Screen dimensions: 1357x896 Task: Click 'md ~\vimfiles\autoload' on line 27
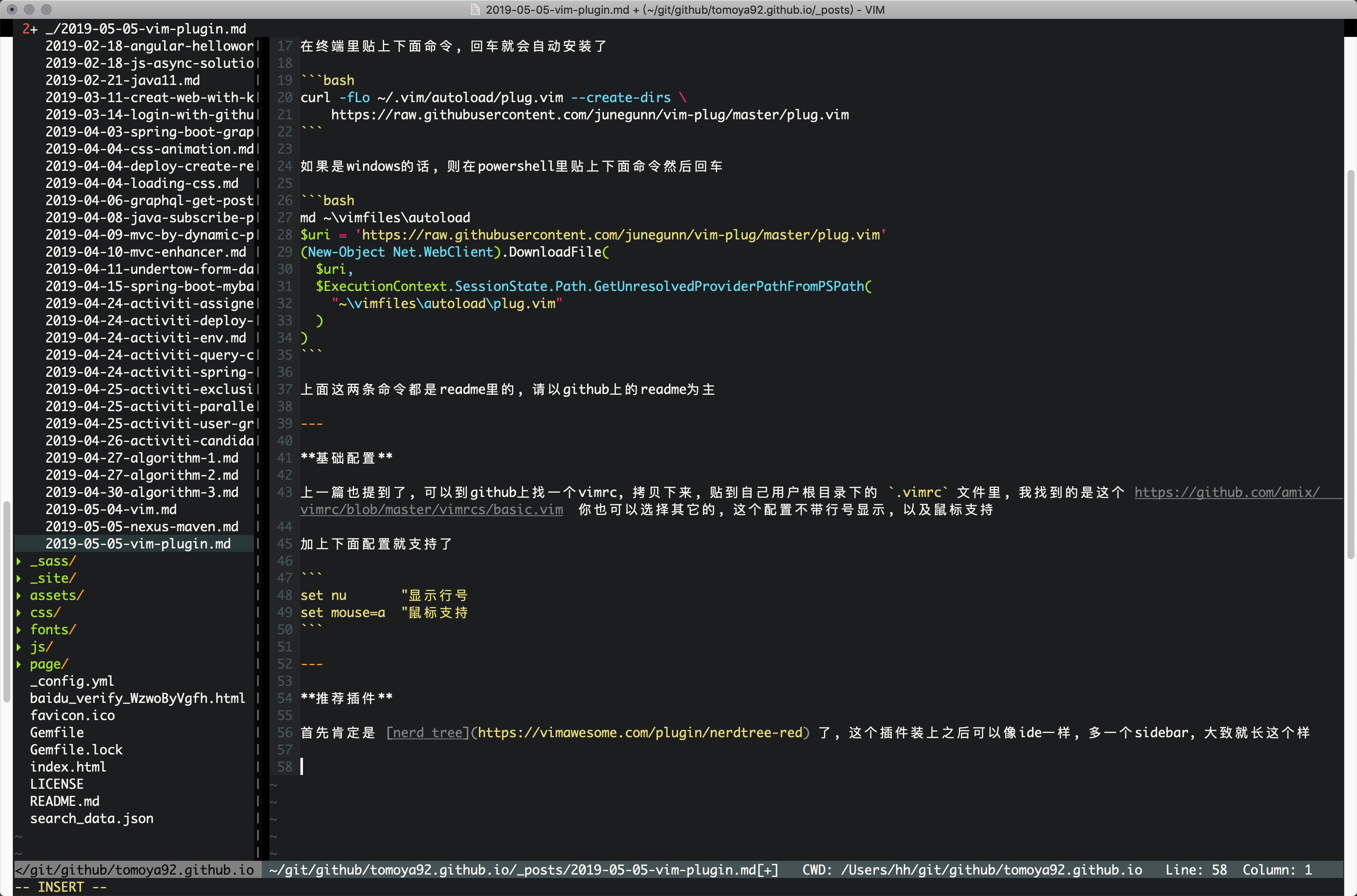(385, 218)
